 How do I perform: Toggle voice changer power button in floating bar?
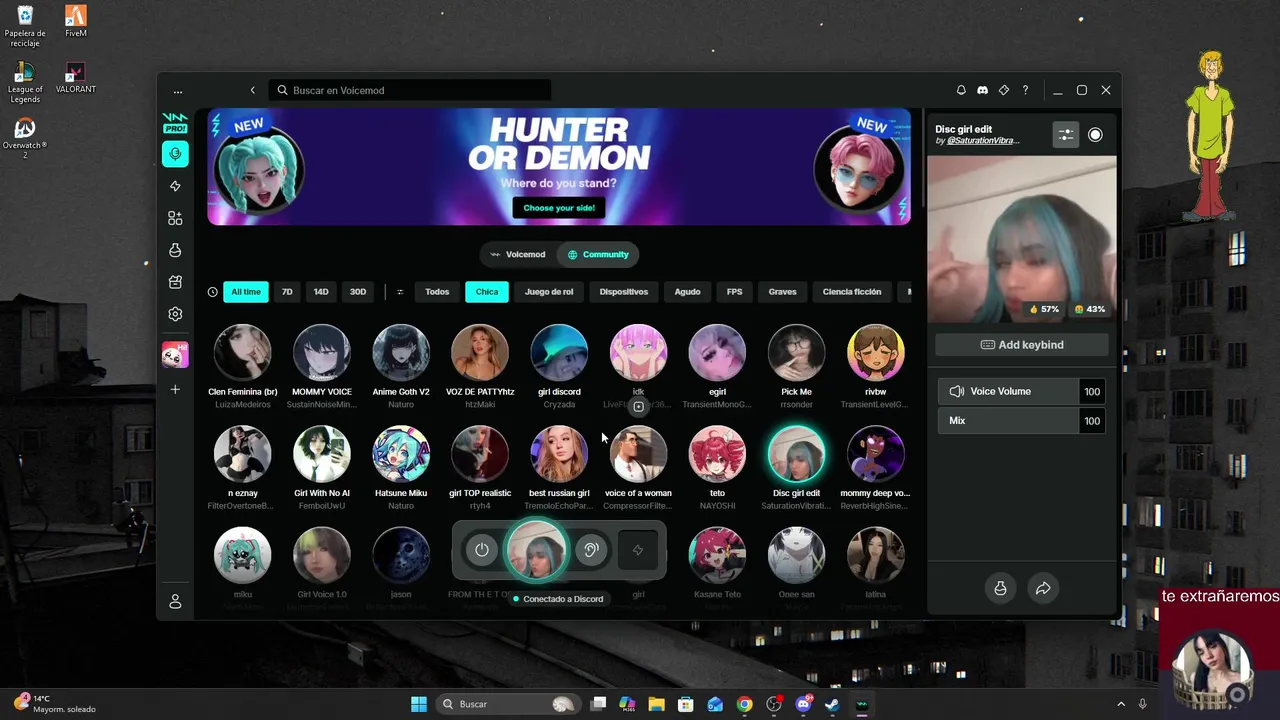click(482, 549)
